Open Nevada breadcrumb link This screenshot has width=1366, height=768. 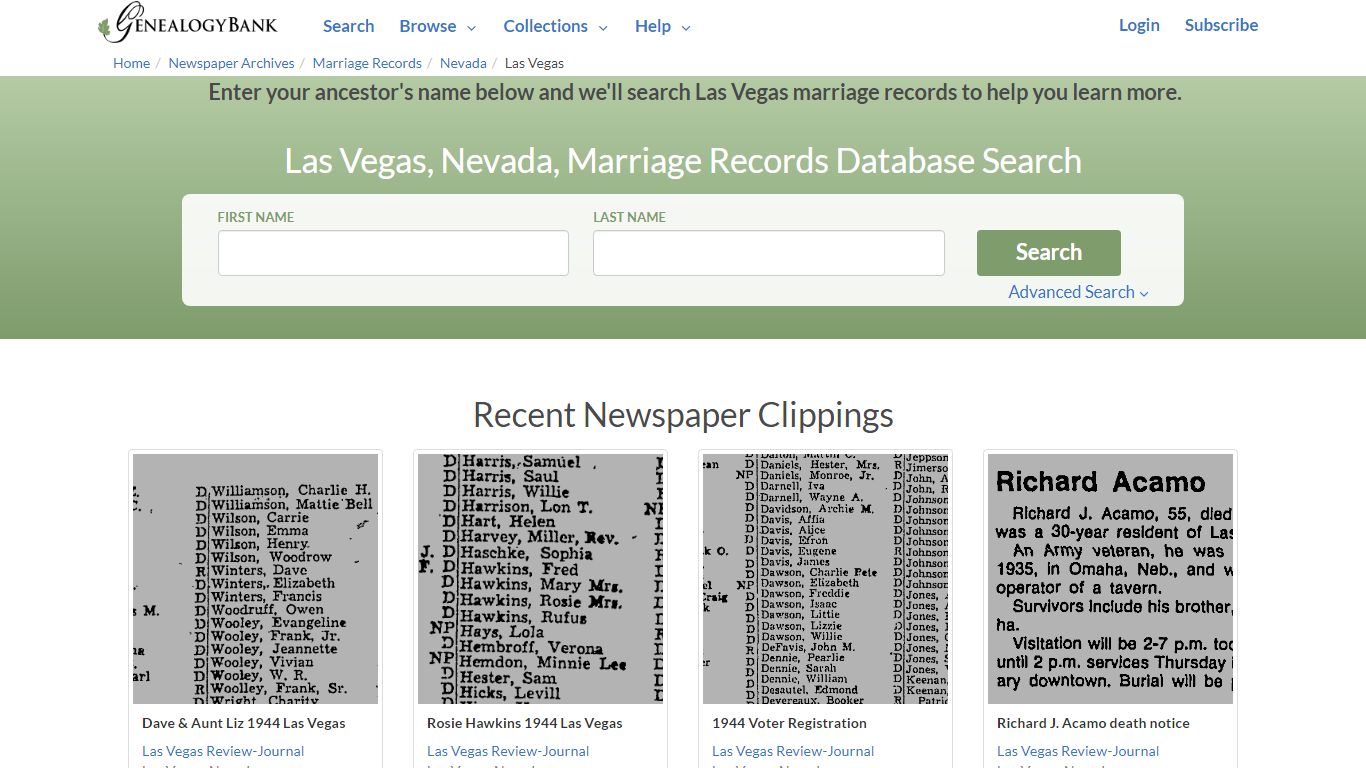463,63
